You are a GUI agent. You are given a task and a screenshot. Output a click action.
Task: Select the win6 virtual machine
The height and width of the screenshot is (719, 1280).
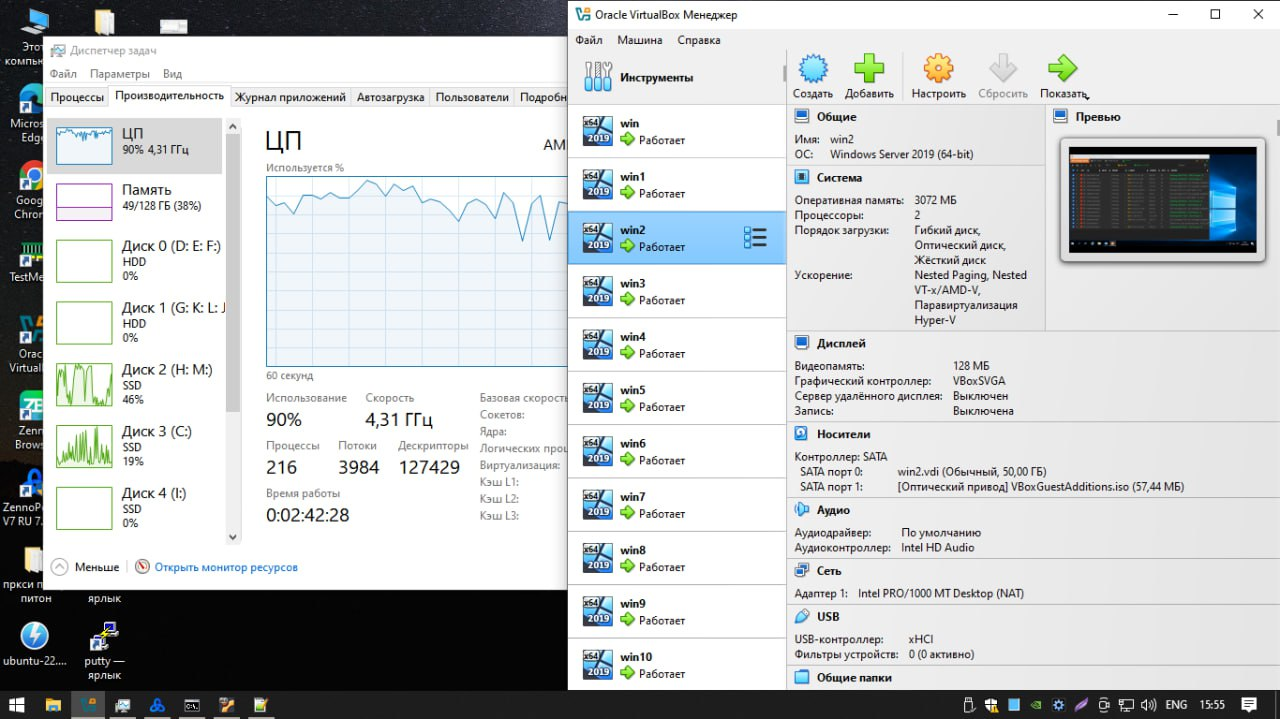677,451
